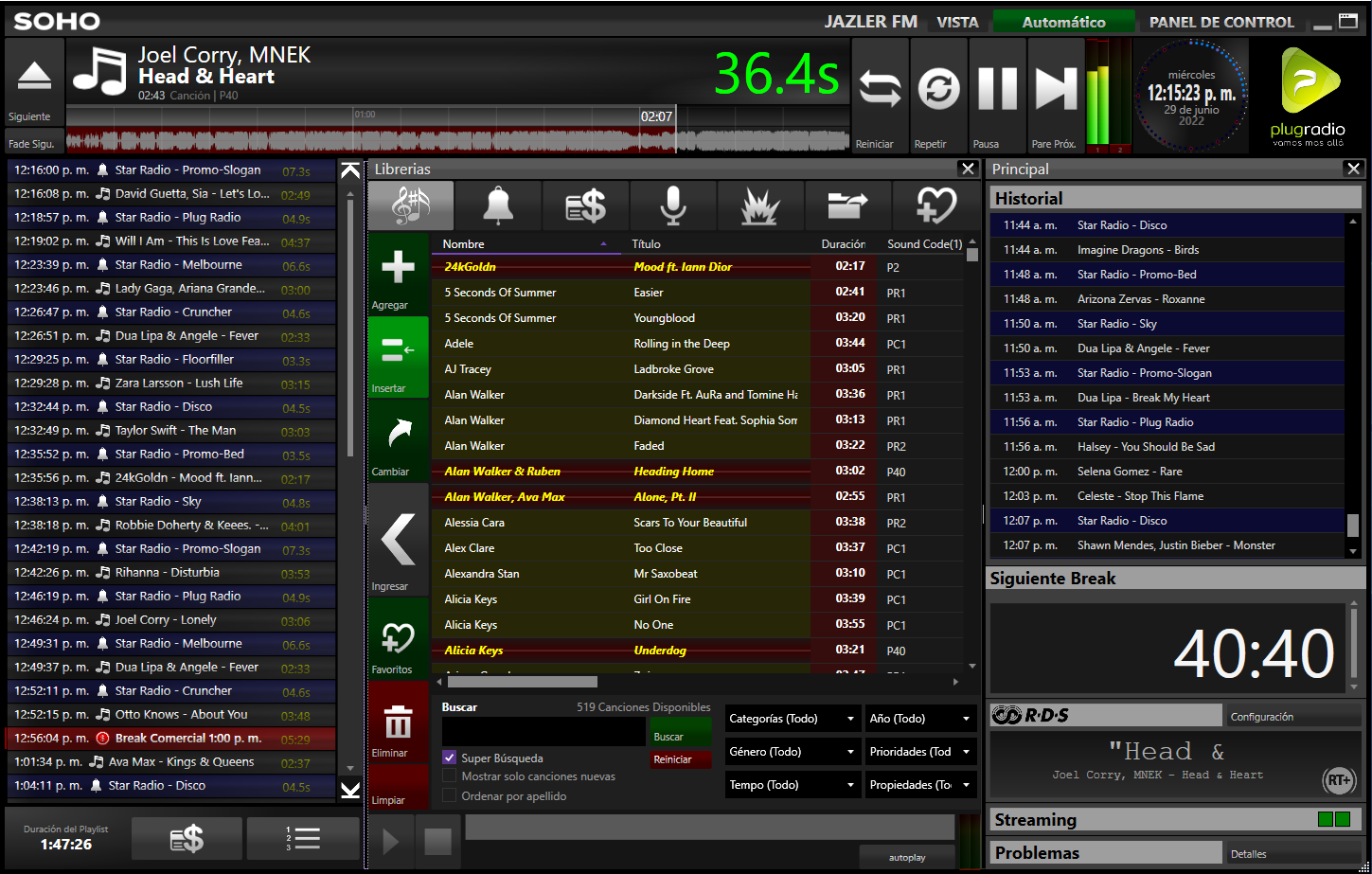Viewport: 1372px width, 874px height.
Task: Click in the Buscar search field
Action: (543, 732)
